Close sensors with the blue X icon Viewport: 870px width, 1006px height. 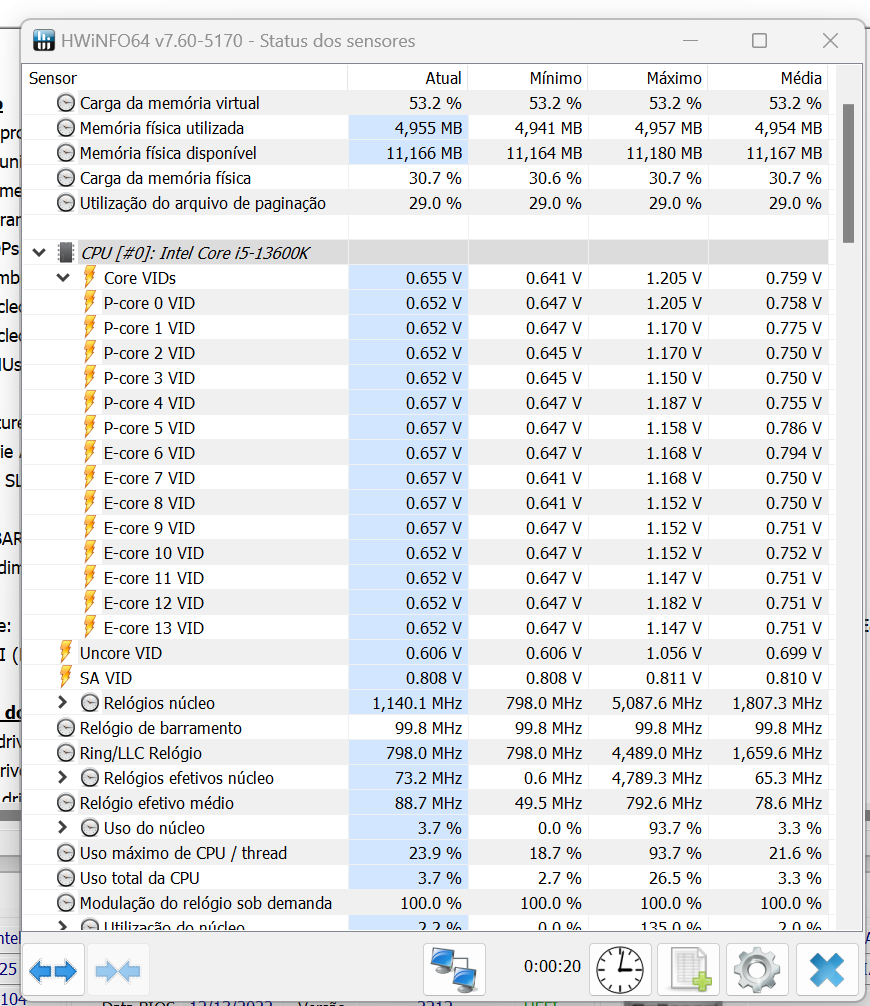[827, 969]
